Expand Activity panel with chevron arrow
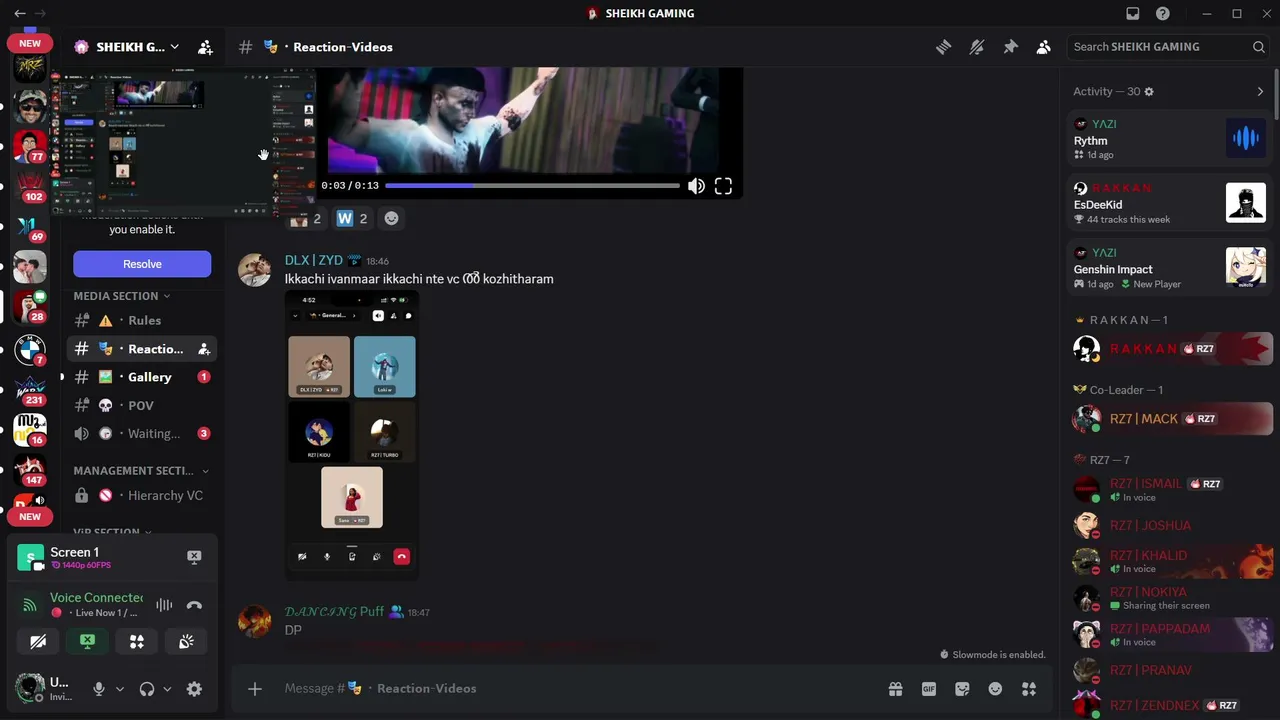1280x720 pixels. click(1260, 92)
